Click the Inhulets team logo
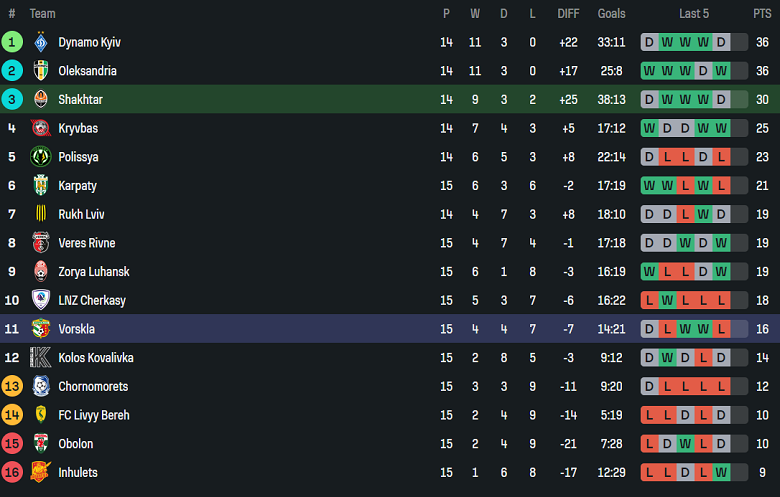Screen dimensions: 780x497 point(41,472)
